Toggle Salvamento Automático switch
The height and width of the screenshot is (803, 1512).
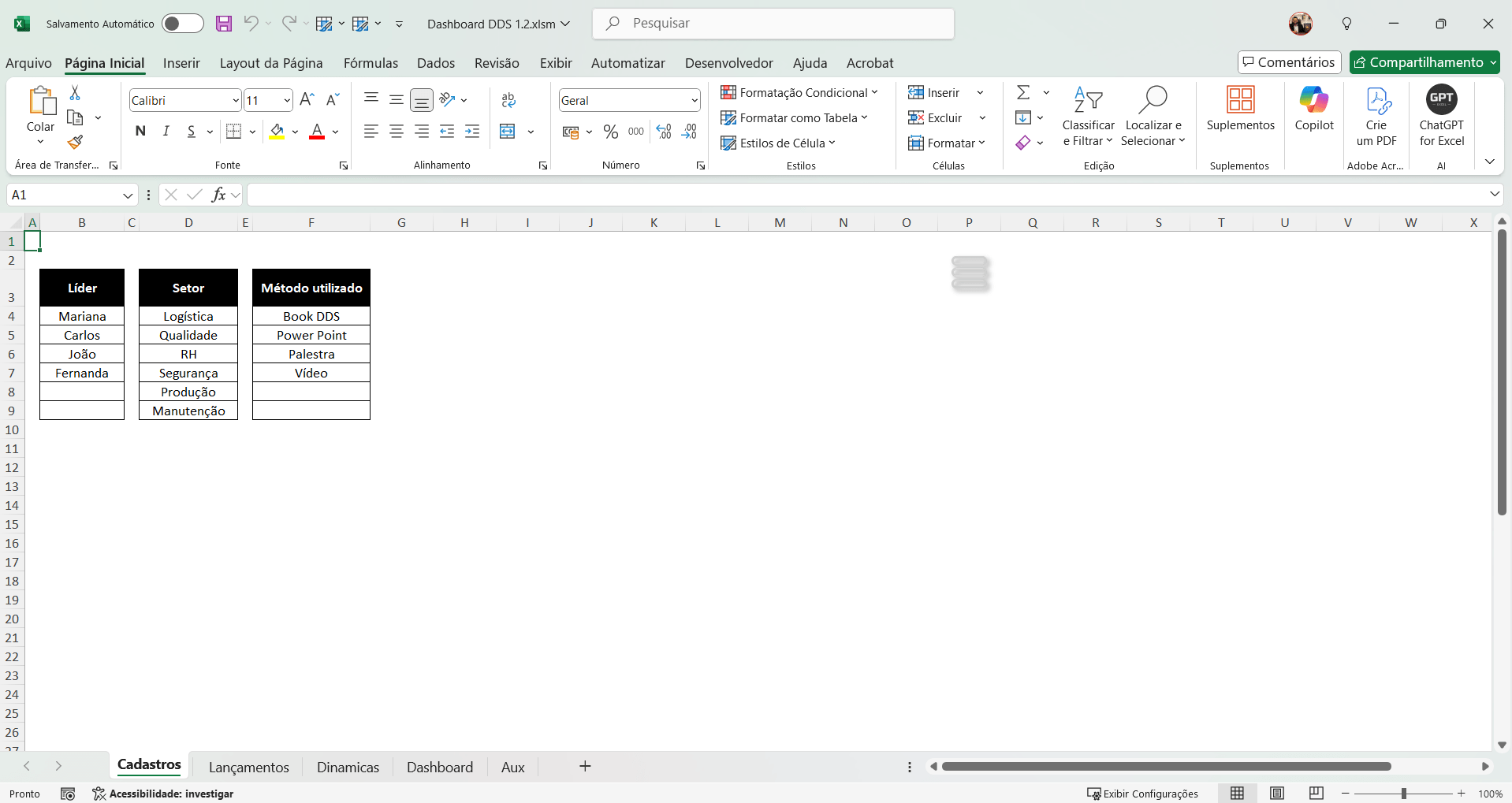tap(182, 24)
